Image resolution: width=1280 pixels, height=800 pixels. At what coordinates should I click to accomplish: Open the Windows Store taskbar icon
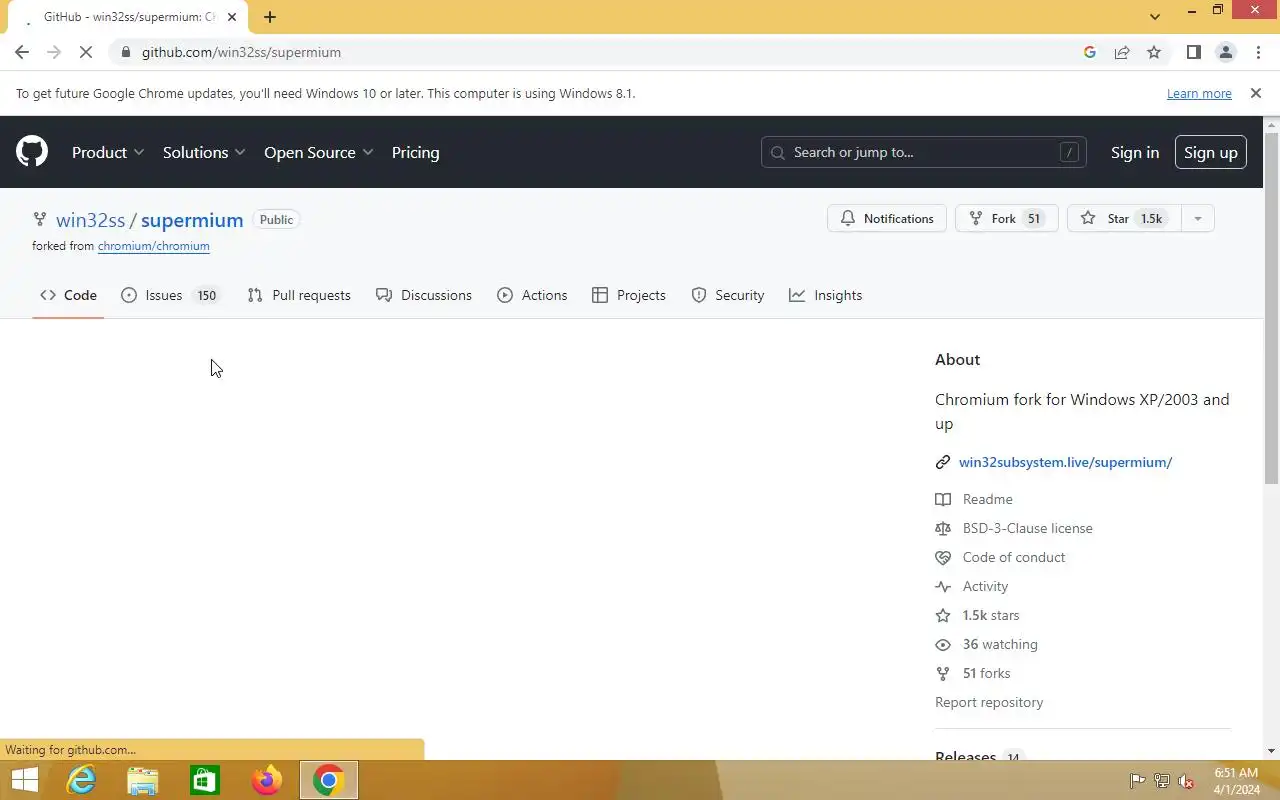tap(205, 780)
